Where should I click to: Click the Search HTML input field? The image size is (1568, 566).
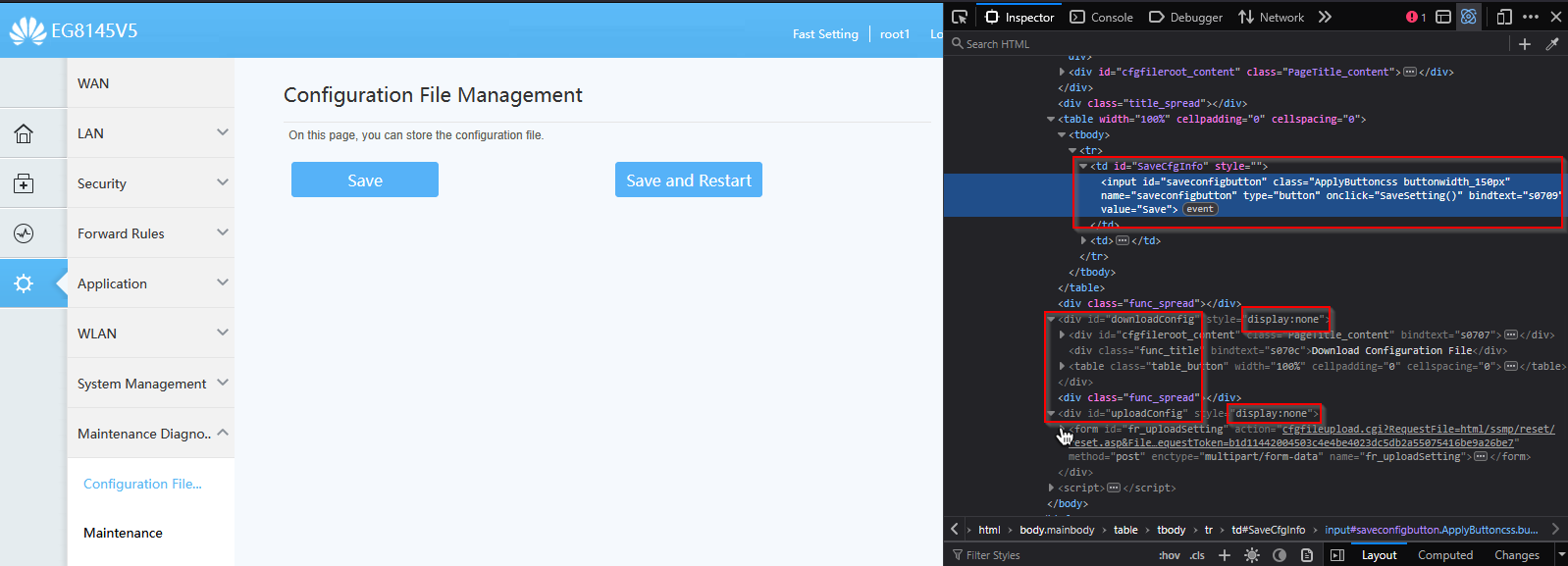[1227, 44]
